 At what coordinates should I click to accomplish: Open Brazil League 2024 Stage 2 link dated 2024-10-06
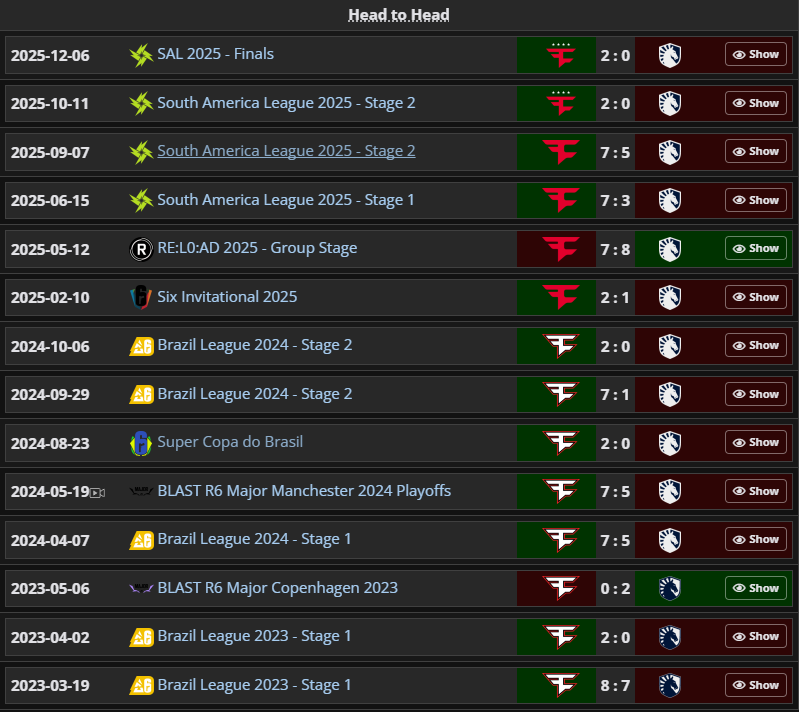tap(255, 345)
